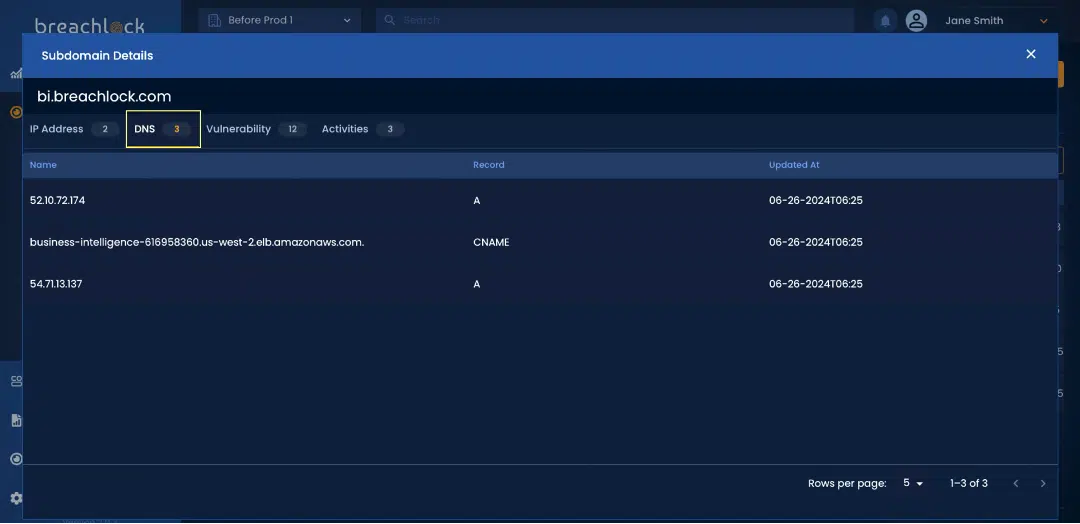
Task: Select the 54.71.13.137 record name
Action: pyautogui.click(x=56, y=284)
